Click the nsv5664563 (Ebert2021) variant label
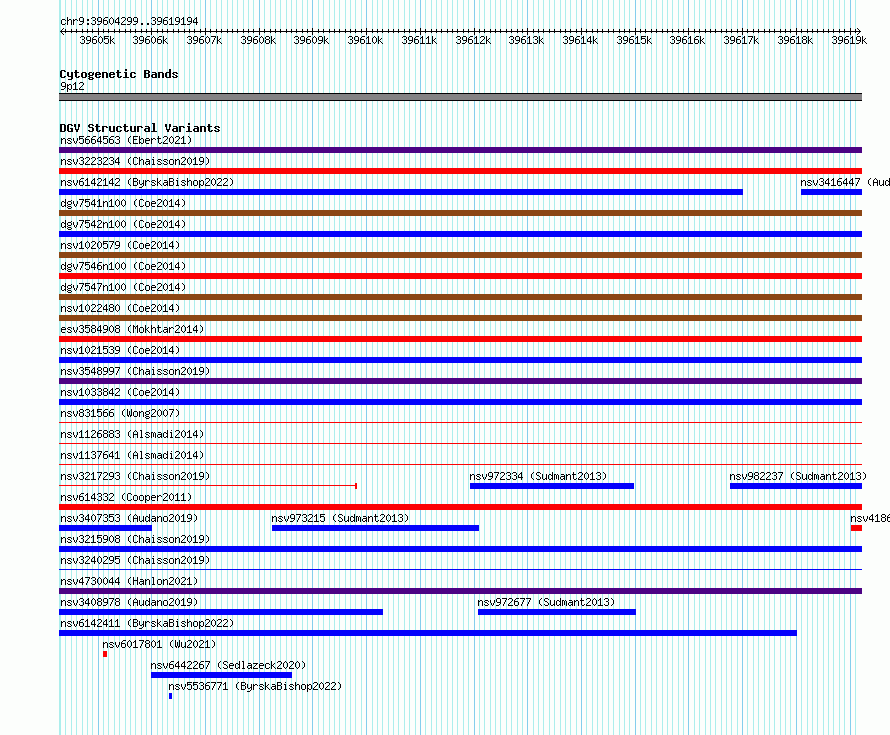Screen dimensions: 890x735 pyautogui.click(x=126, y=140)
